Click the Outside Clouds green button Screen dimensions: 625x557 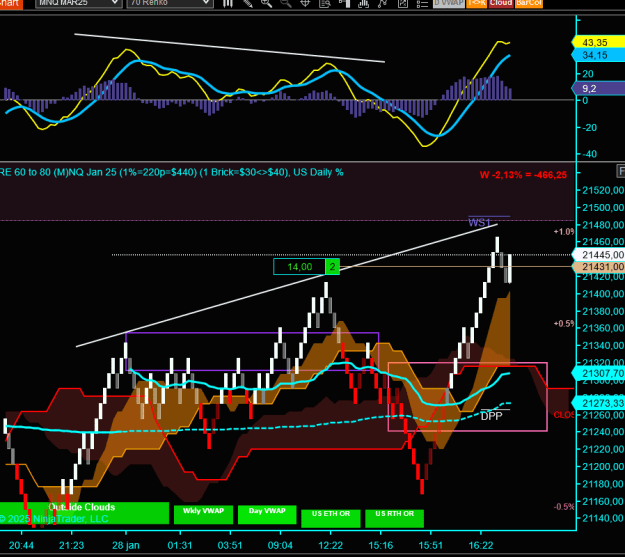pos(84,513)
